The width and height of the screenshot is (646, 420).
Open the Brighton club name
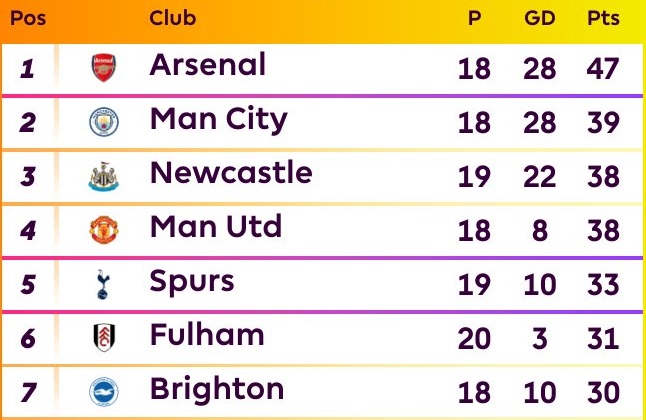(x=217, y=390)
